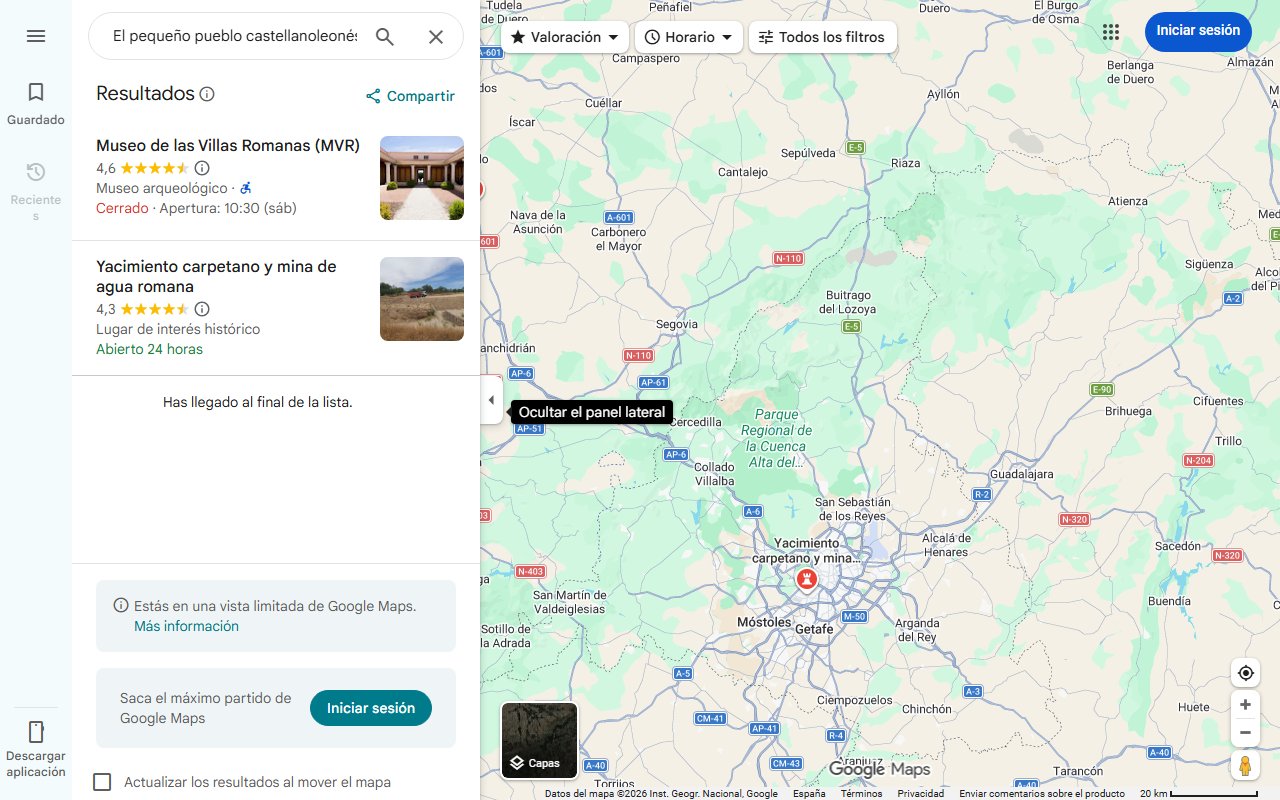Click the Museo de las Villas Romanas thumbnail
The image size is (1280, 800).
pyautogui.click(x=421, y=177)
